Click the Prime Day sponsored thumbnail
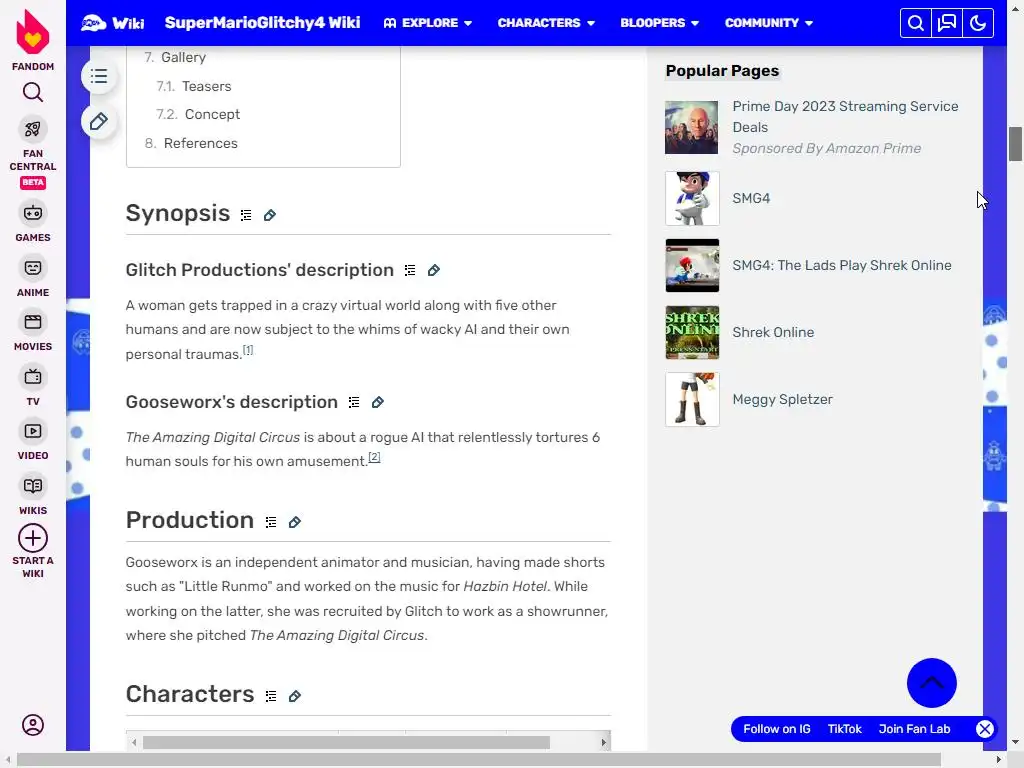This screenshot has height=768, width=1024. click(692, 127)
